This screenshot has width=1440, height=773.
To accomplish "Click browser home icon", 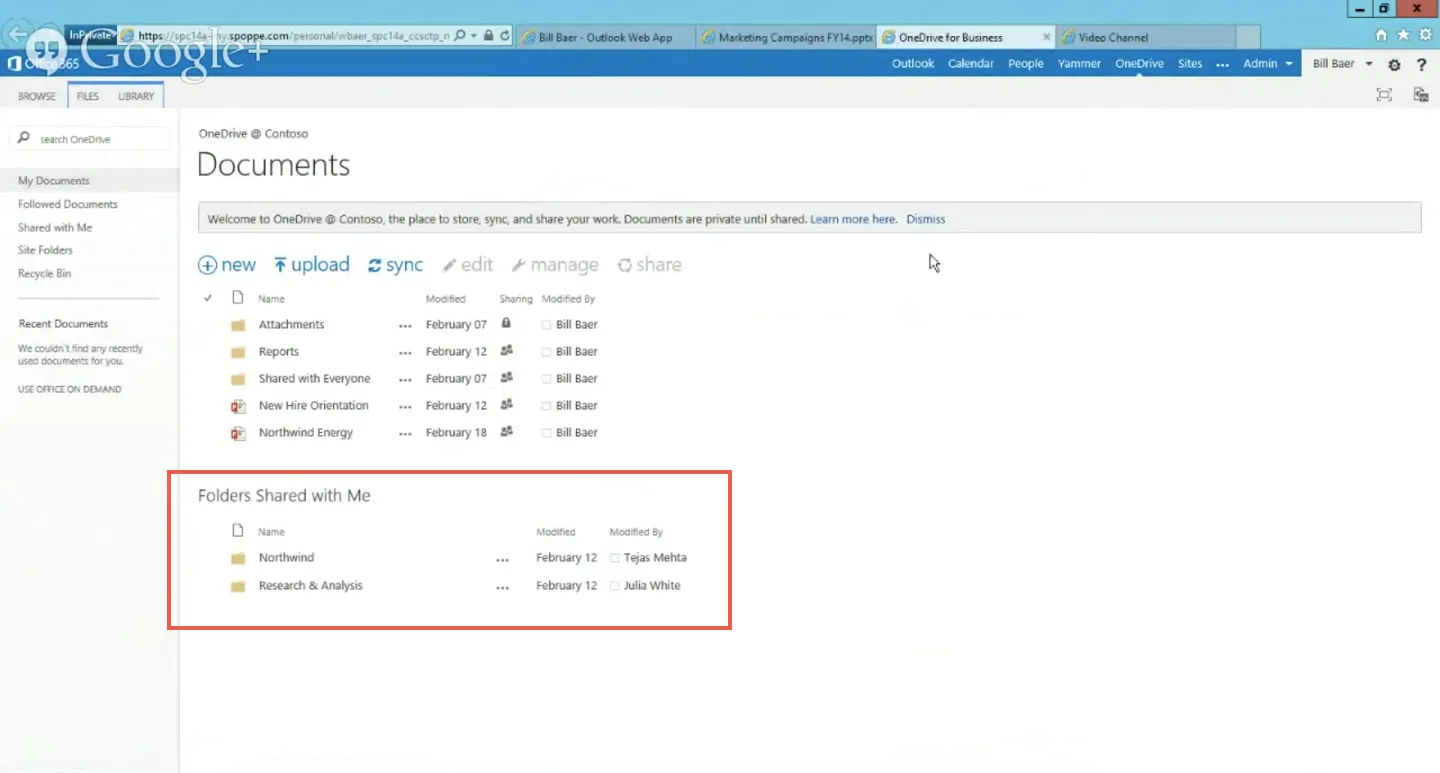I will tap(1381, 35).
